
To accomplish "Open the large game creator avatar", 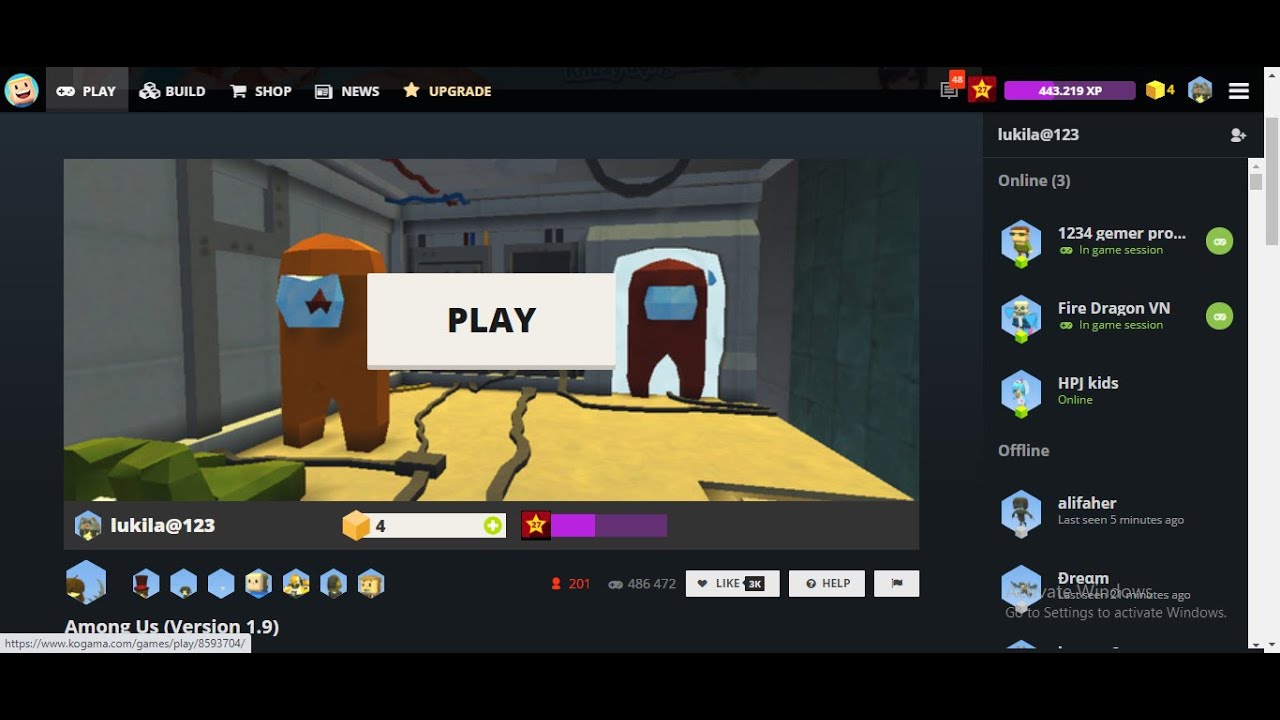I will pyautogui.click(x=86, y=582).
